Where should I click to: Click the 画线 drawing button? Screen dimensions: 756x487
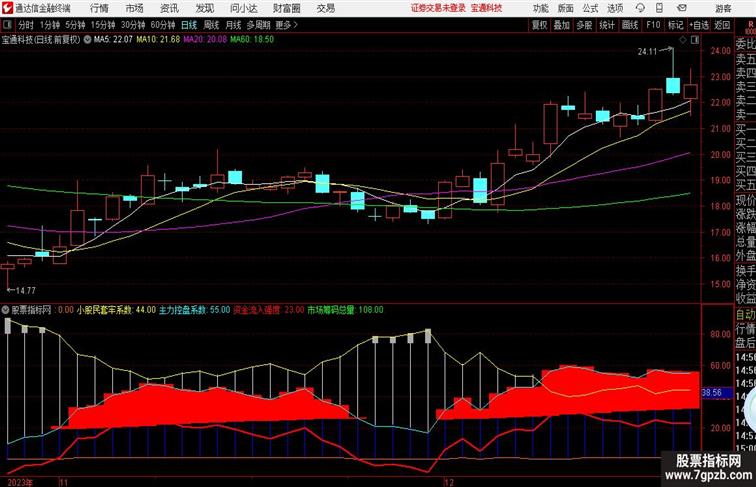(630, 25)
